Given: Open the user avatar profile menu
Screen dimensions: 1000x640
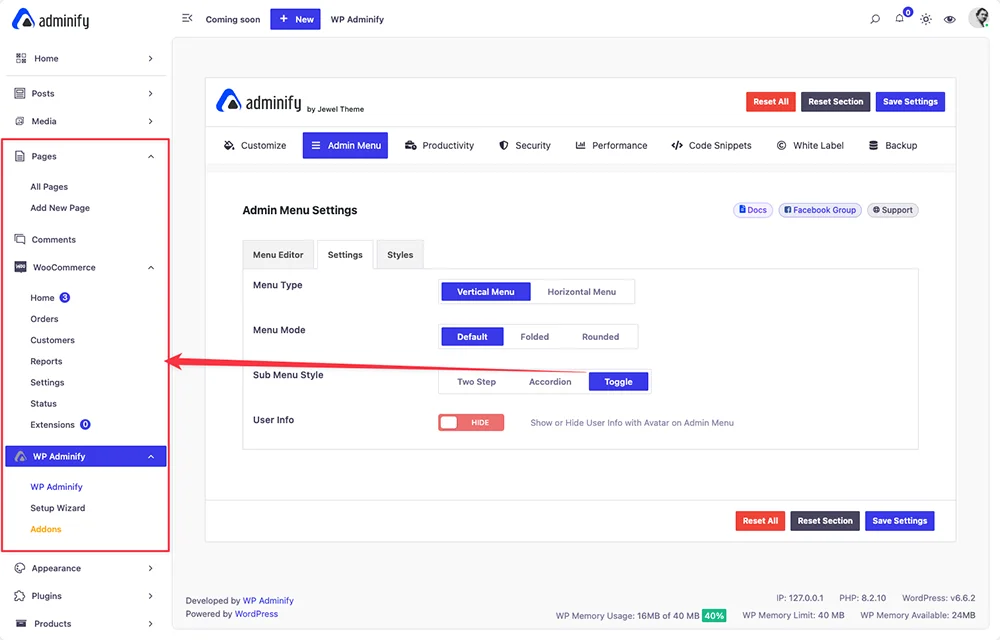Looking at the screenshot, I should point(979,18).
